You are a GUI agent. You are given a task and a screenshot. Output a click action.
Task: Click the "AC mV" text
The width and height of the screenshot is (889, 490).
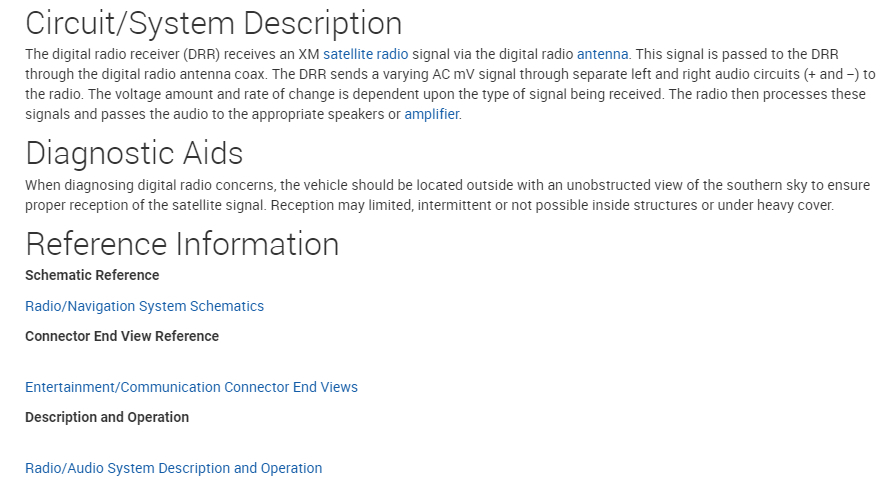click(x=435, y=74)
